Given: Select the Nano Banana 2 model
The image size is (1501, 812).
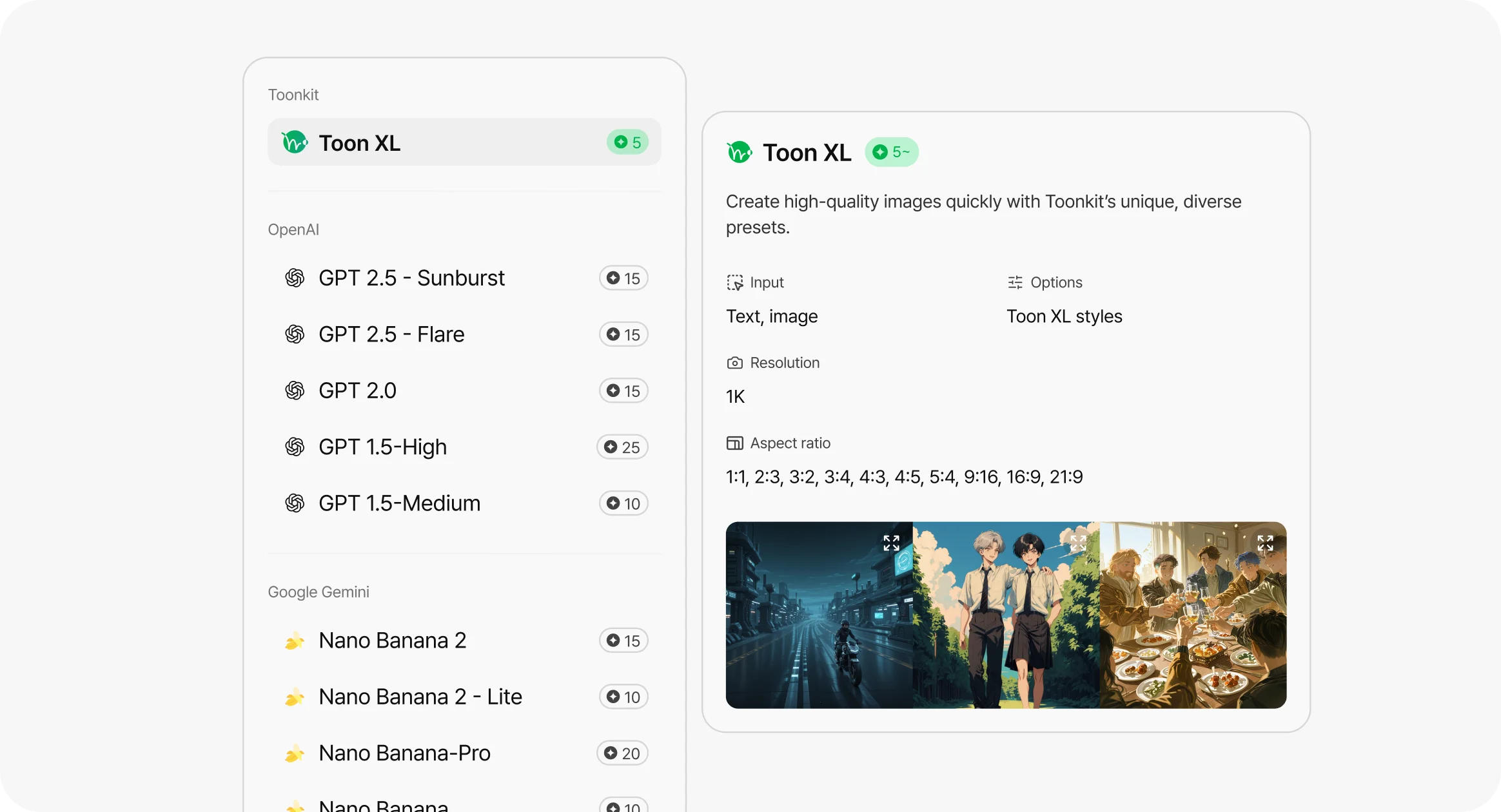Looking at the screenshot, I should click(x=464, y=641).
